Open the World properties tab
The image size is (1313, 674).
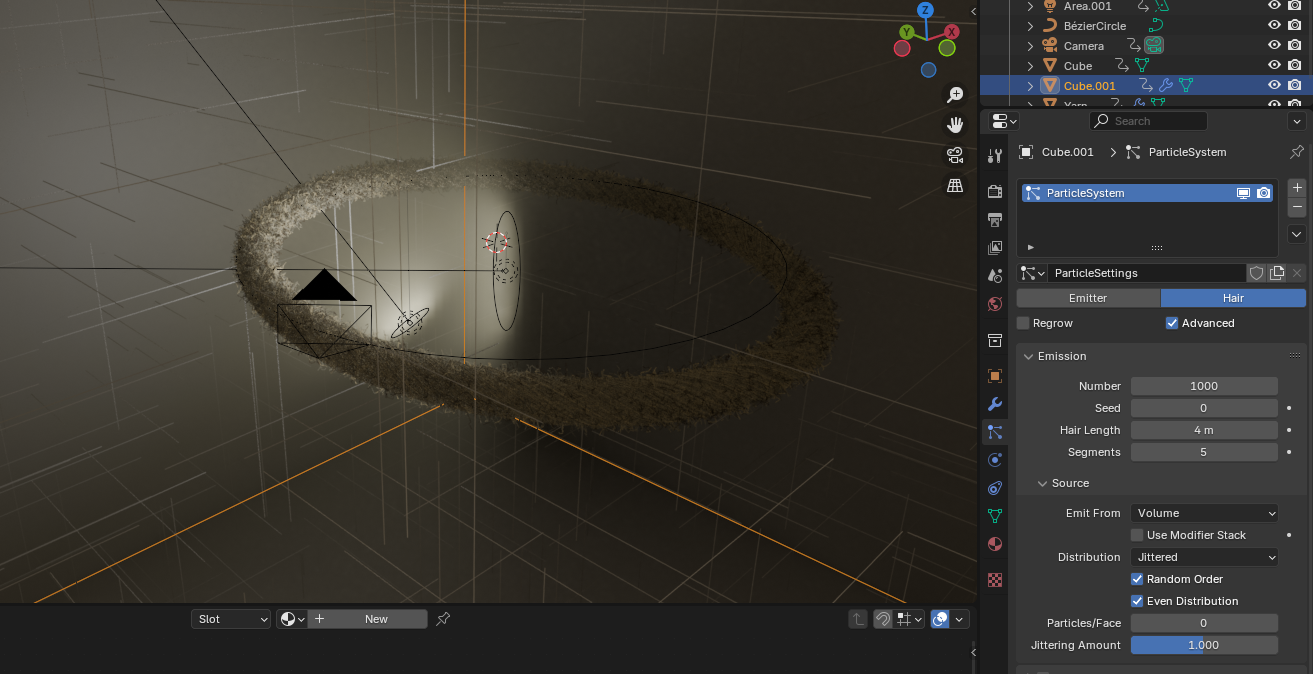994,304
